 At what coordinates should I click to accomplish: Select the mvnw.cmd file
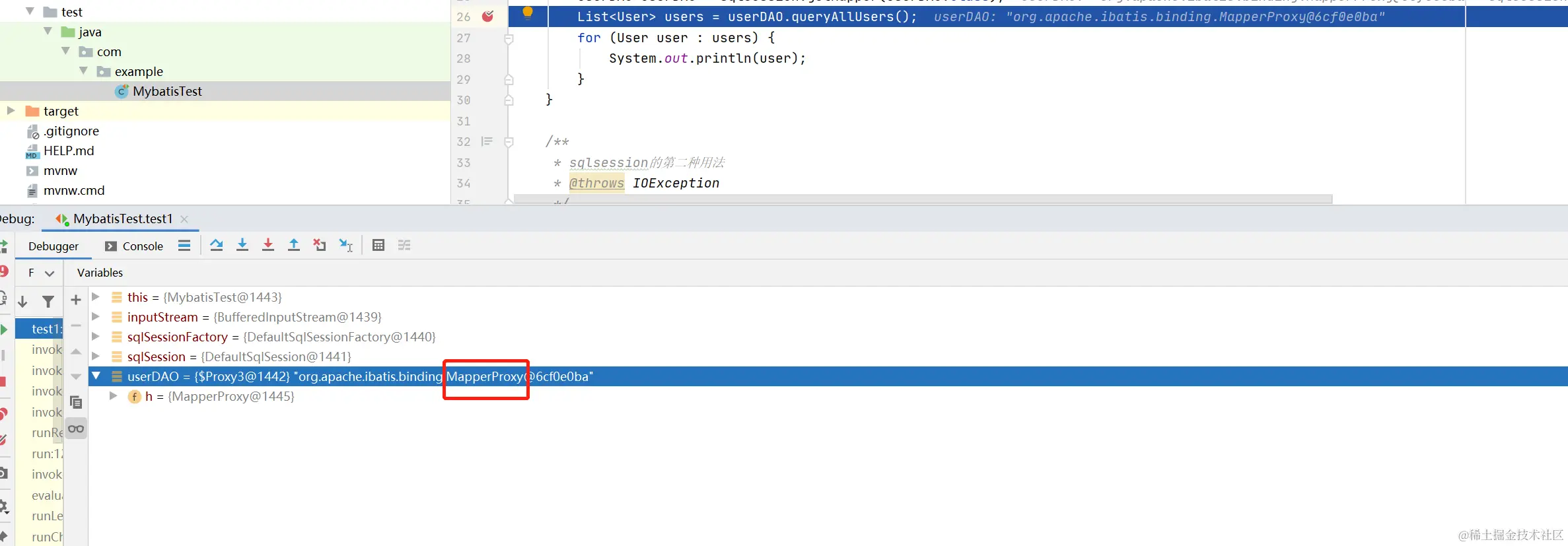74,190
